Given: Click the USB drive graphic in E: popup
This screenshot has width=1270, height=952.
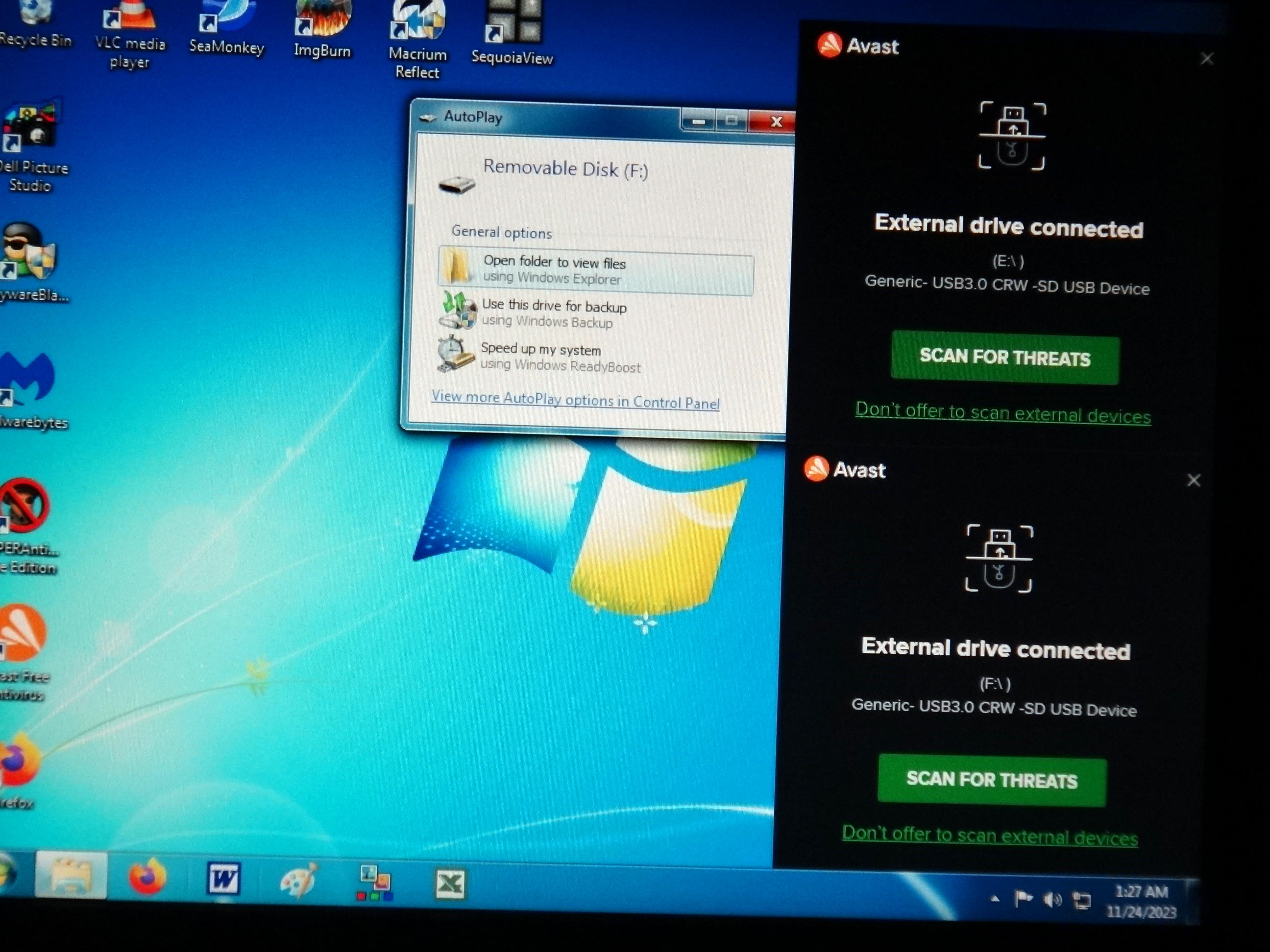Looking at the screenshot, I should [1012, 136].
